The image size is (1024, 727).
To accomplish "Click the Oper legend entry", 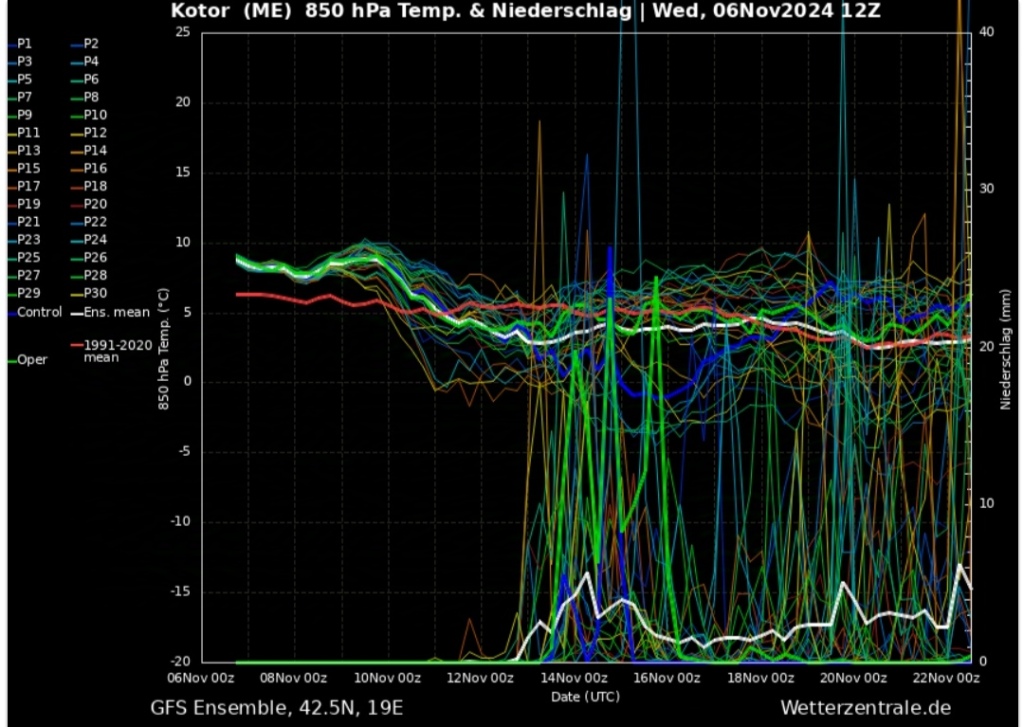I will coord(32,360).
